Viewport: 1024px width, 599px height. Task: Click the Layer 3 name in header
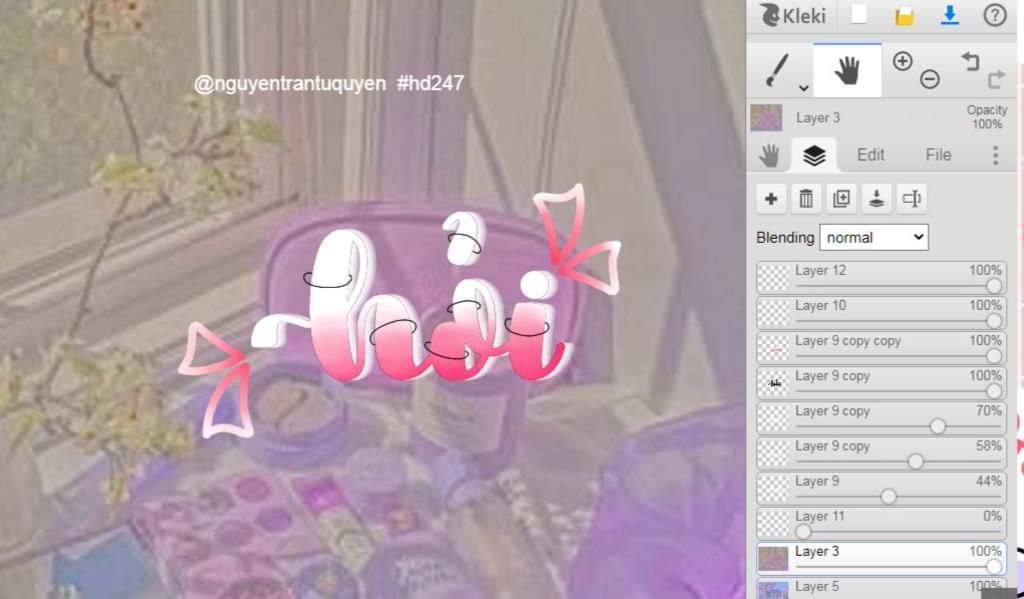point(818,118)
